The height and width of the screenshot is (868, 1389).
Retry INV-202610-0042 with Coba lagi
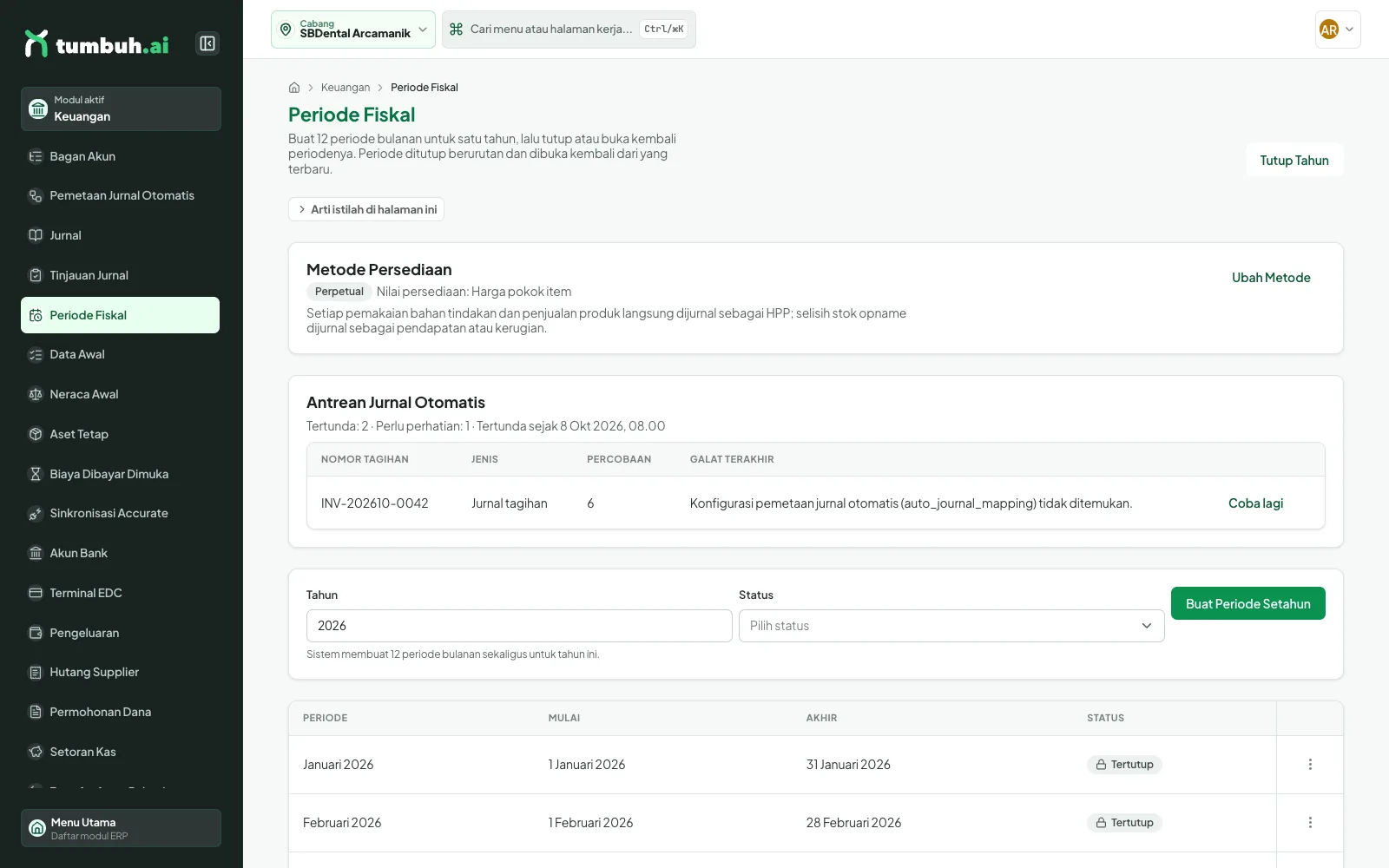coord(1255,503)
